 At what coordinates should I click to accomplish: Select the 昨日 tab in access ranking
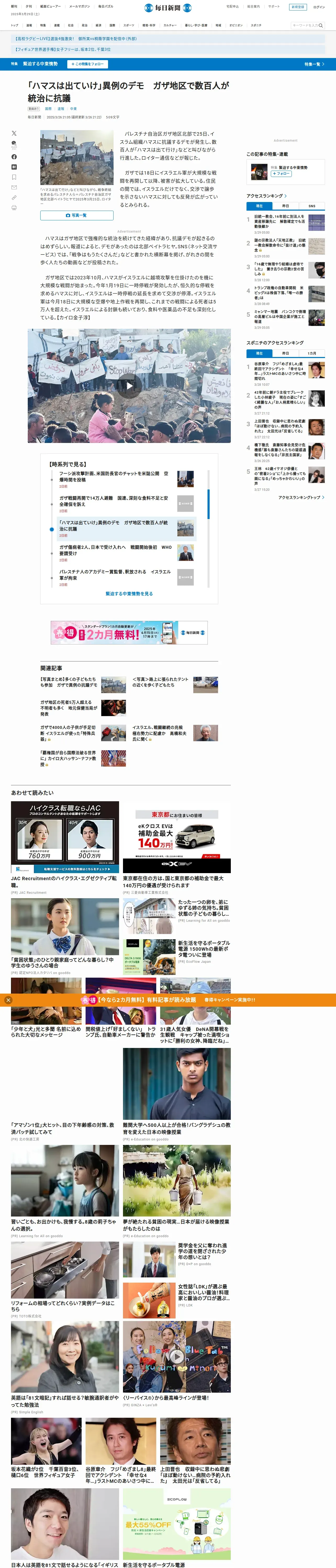point(285,206)
